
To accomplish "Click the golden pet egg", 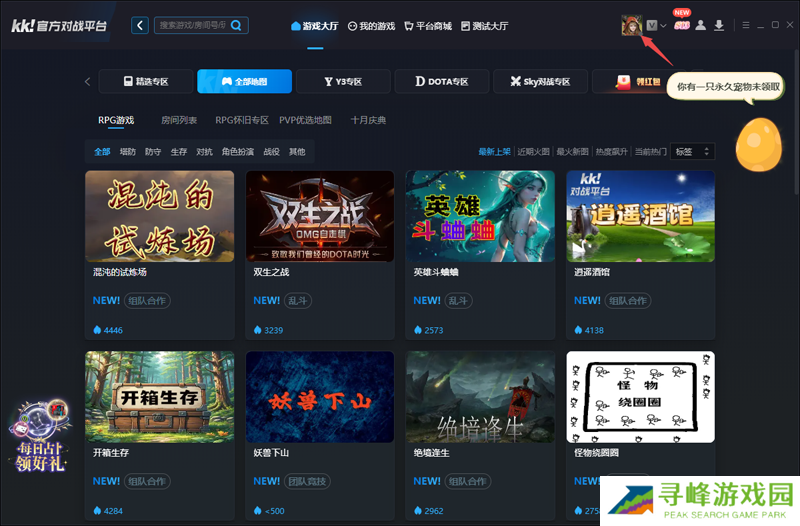I will pyautogui.click(x=759, y=144).
